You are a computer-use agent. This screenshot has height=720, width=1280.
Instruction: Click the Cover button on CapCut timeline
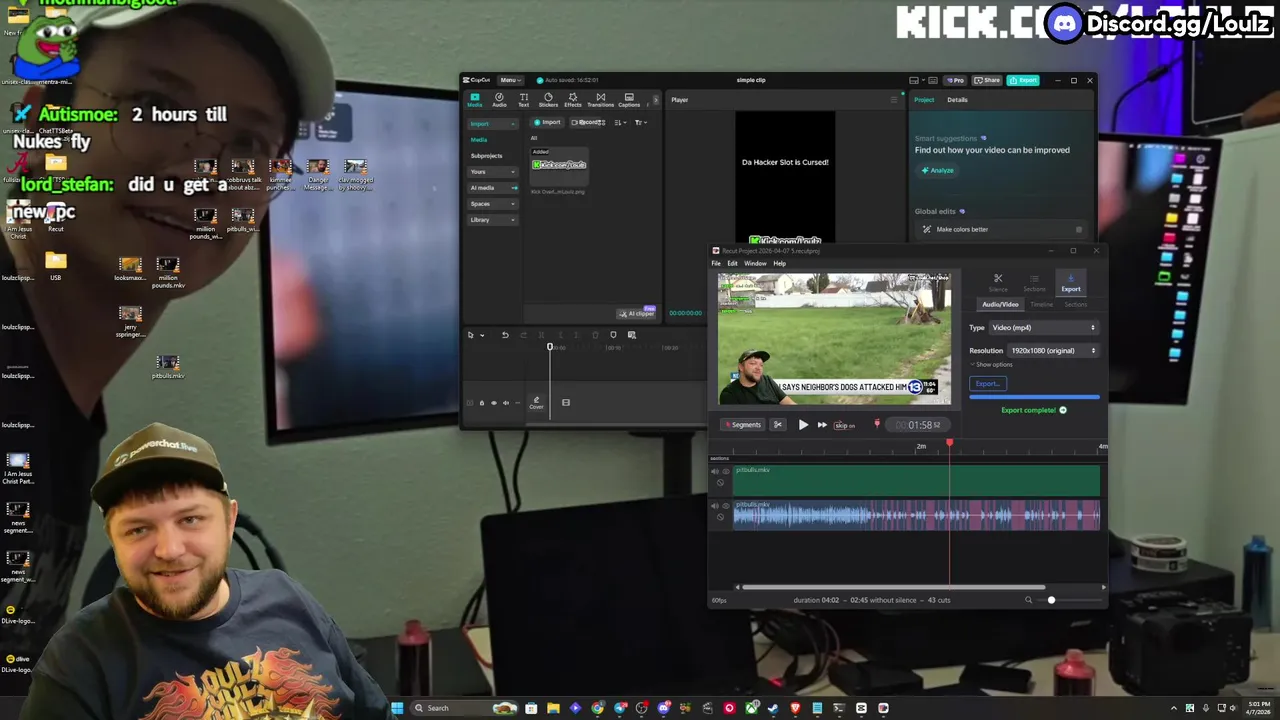(536, 402)
